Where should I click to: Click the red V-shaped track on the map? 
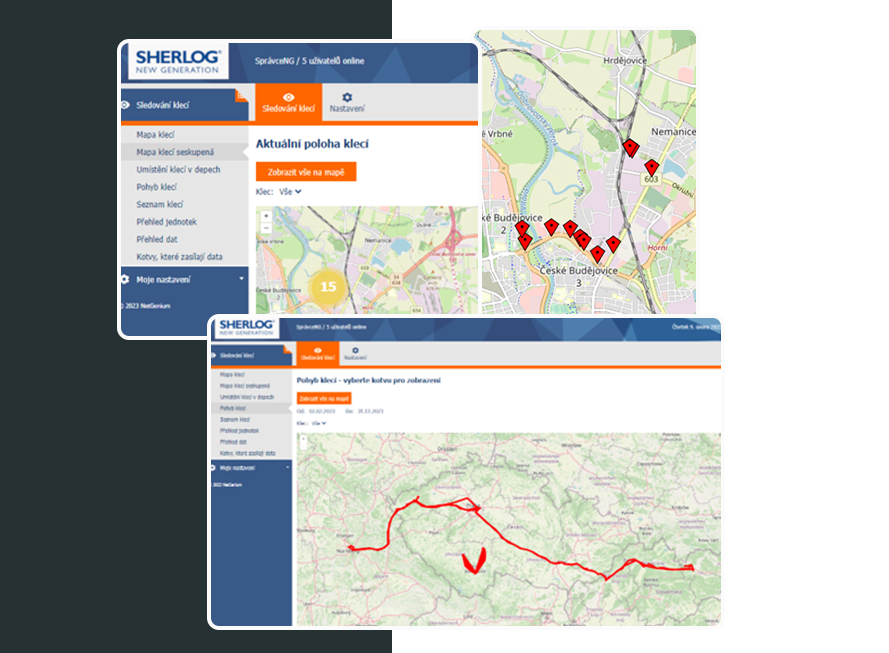pos(473,562)
